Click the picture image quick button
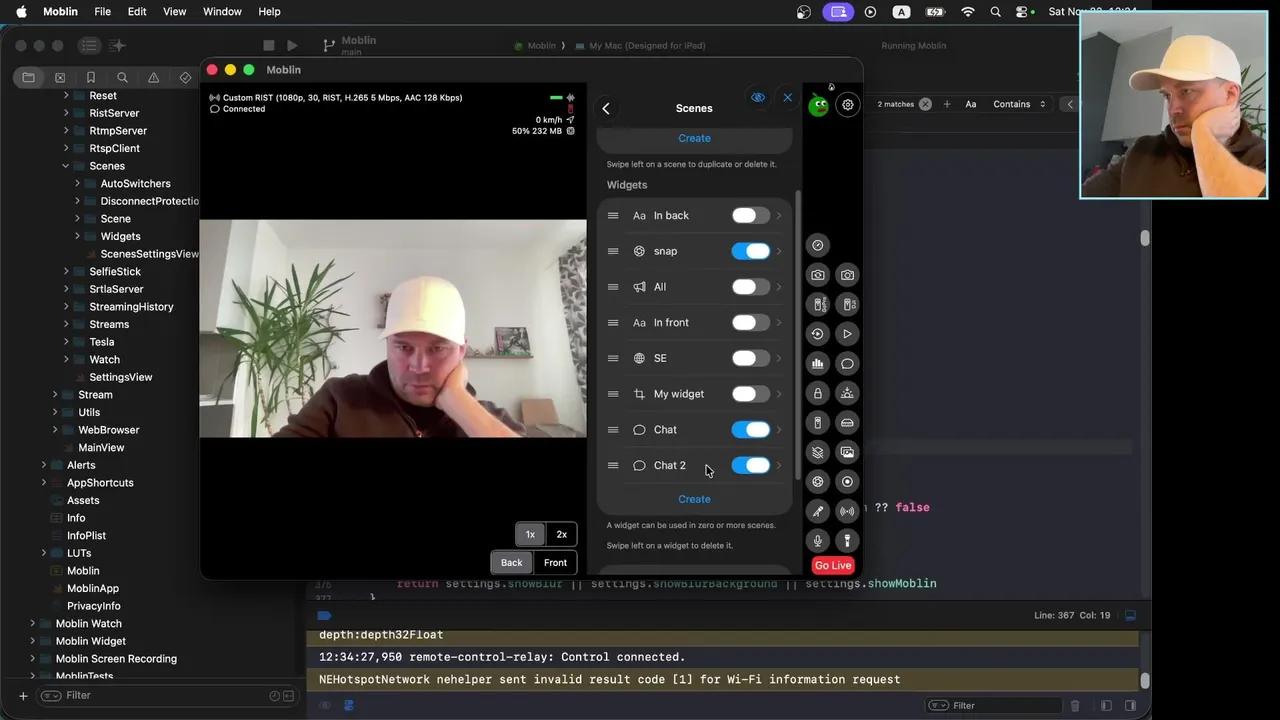This screenshot has height=720, width=1280. click(848, 452)
